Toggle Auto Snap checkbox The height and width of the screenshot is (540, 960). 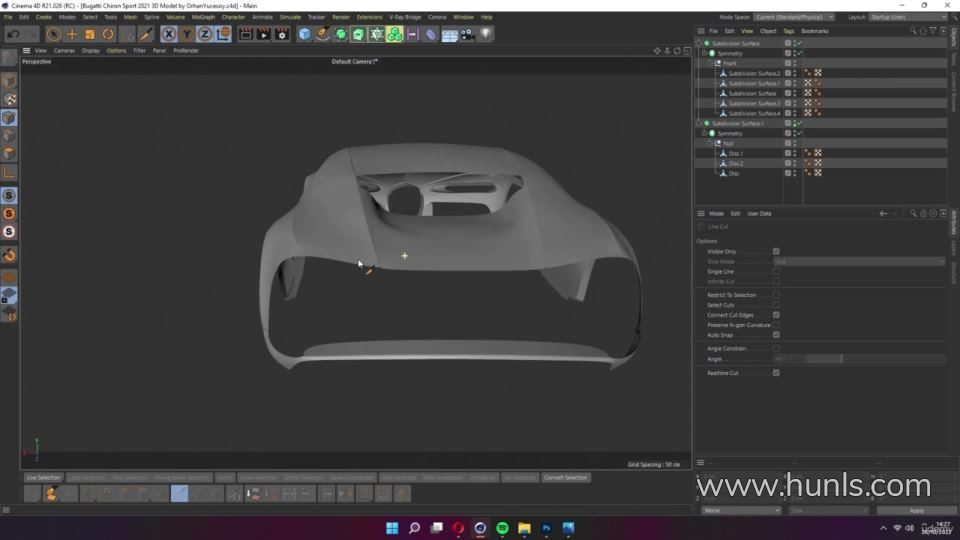776,335
